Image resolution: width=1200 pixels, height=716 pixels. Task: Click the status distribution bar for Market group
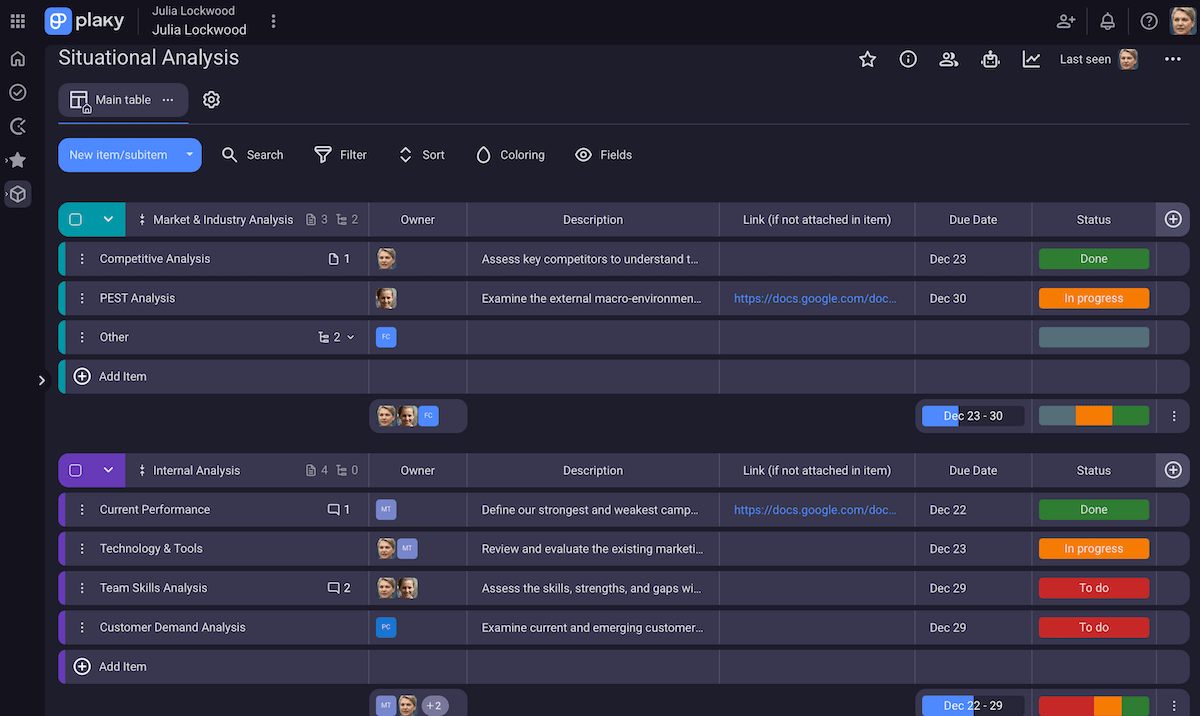[x=1093, y=415]
